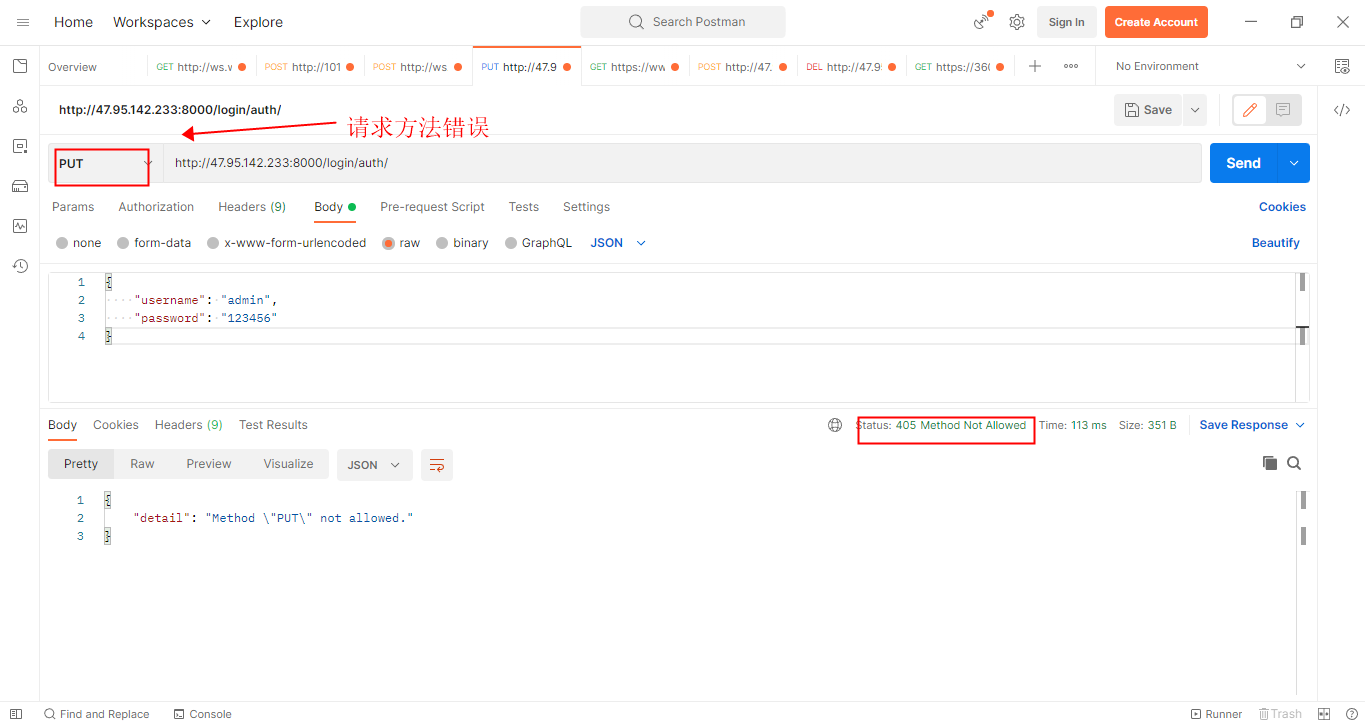The image size is (1365, 725).
Task: Open the Collections sidebar icon
Action: 20,66
